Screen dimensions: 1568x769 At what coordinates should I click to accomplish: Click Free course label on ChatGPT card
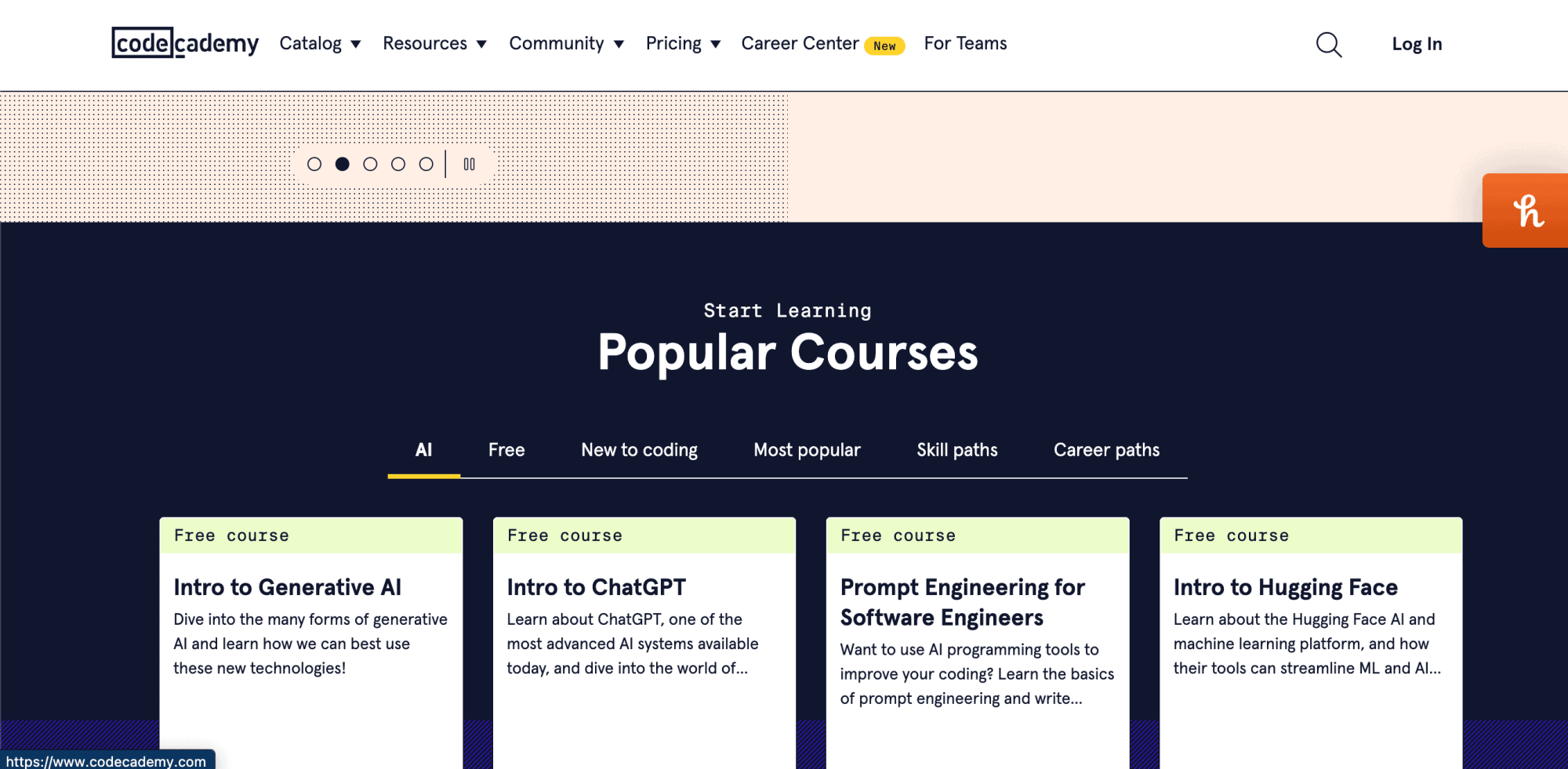pyautogui.click(x=564, y=535)
